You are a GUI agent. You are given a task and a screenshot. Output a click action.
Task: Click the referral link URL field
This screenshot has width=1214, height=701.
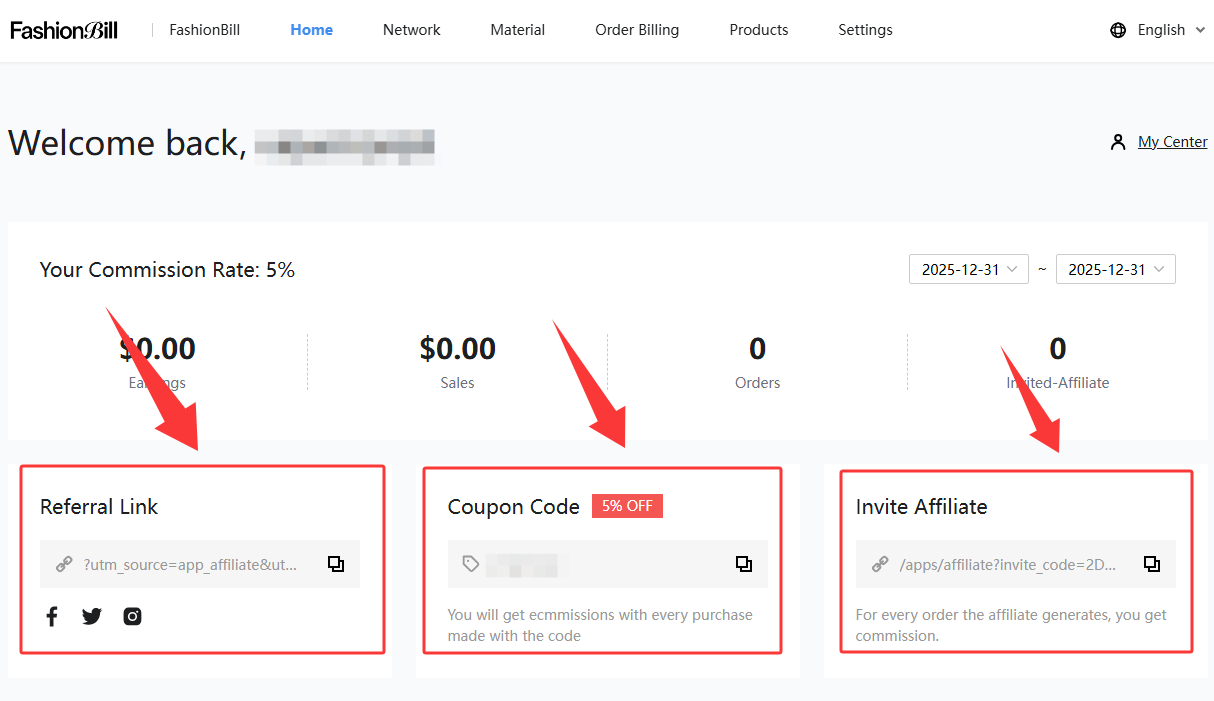click(x=190, y=564)
